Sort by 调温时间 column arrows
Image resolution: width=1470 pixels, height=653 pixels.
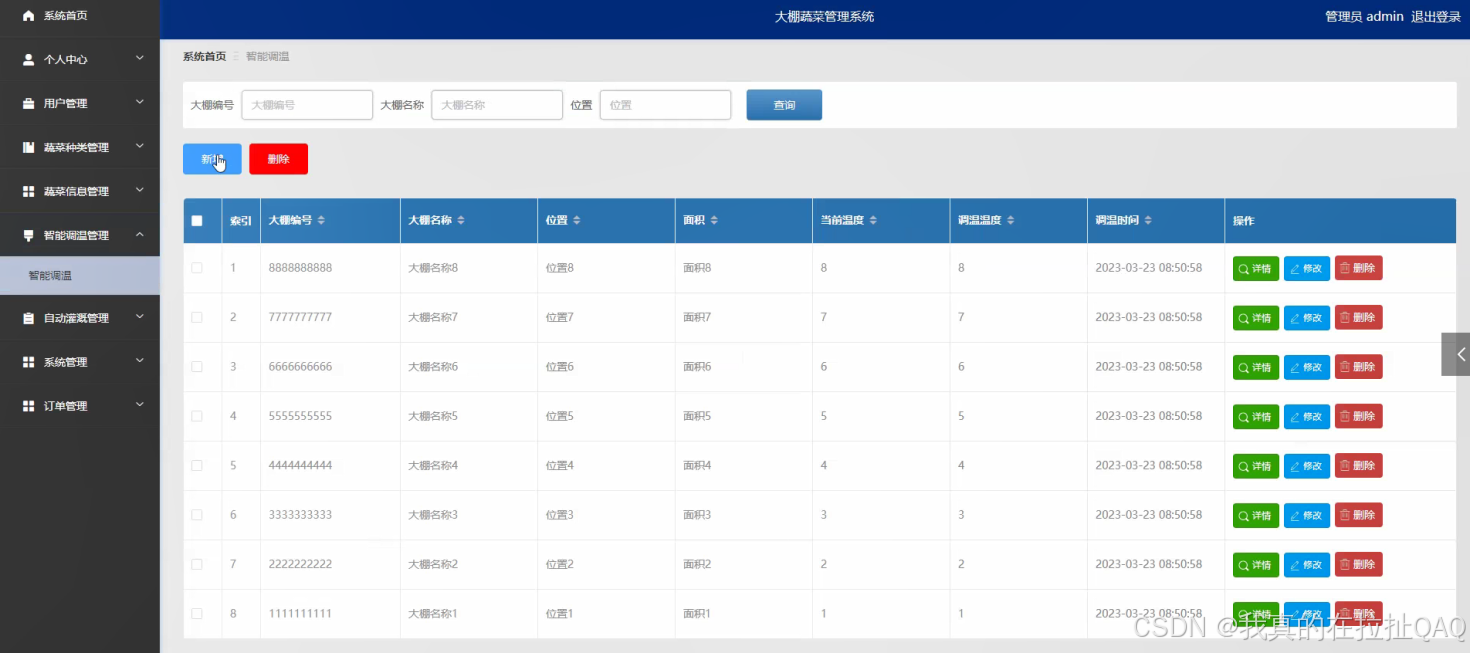click(1148, 221)
